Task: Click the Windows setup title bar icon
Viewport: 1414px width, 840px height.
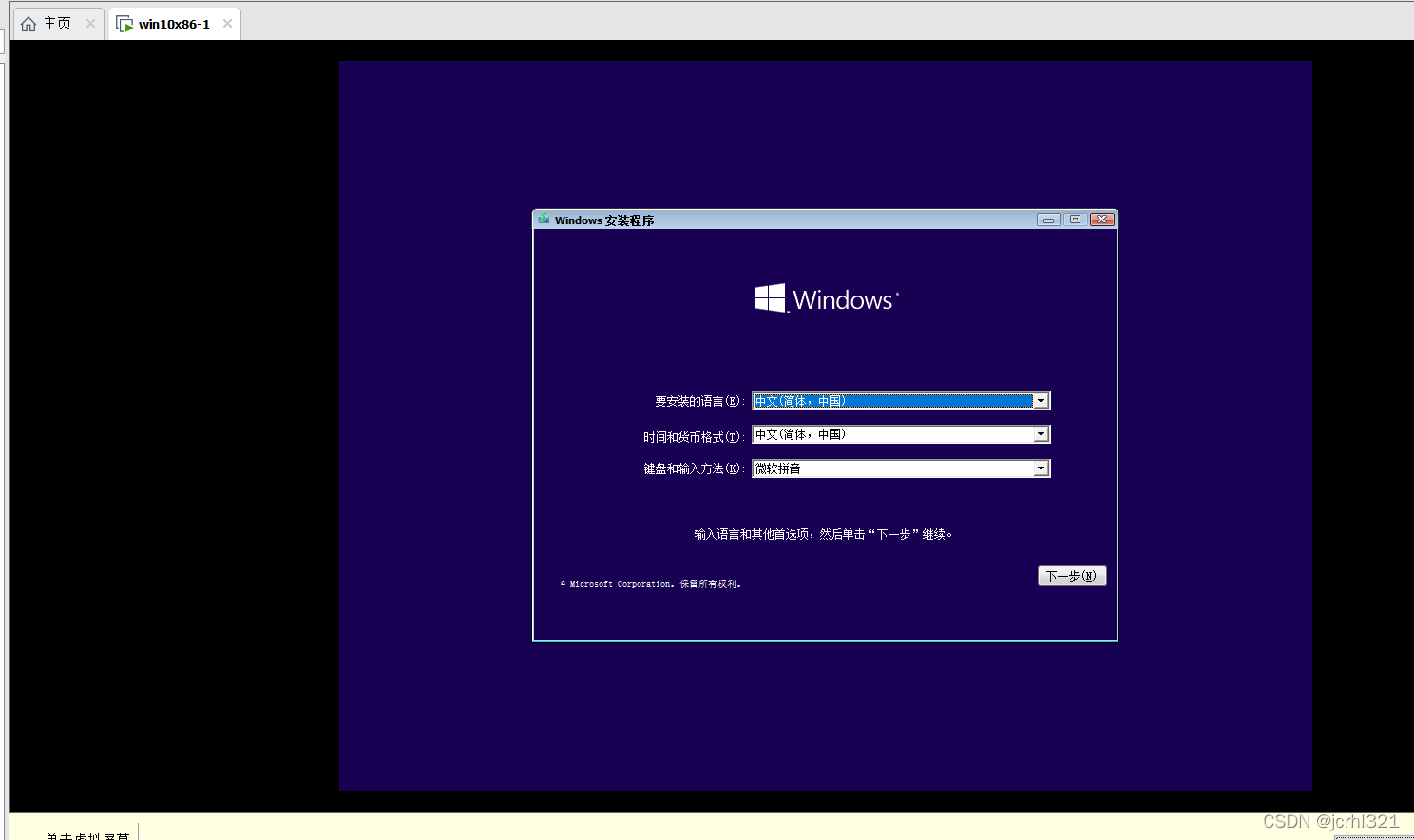Action: click(544, 220)
